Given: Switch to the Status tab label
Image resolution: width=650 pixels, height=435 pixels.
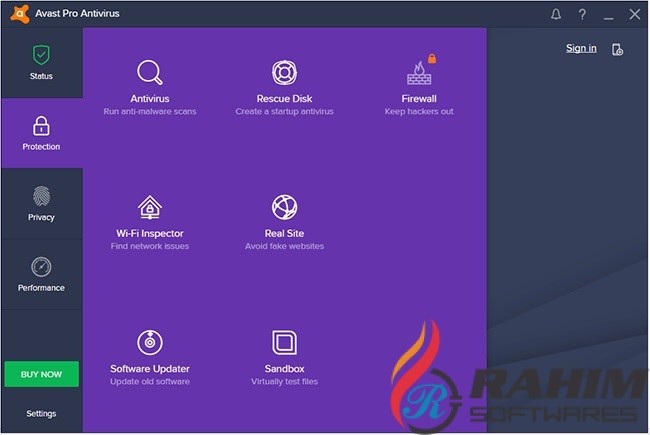Looking at the screenshot, I should [x=41, y=76].
